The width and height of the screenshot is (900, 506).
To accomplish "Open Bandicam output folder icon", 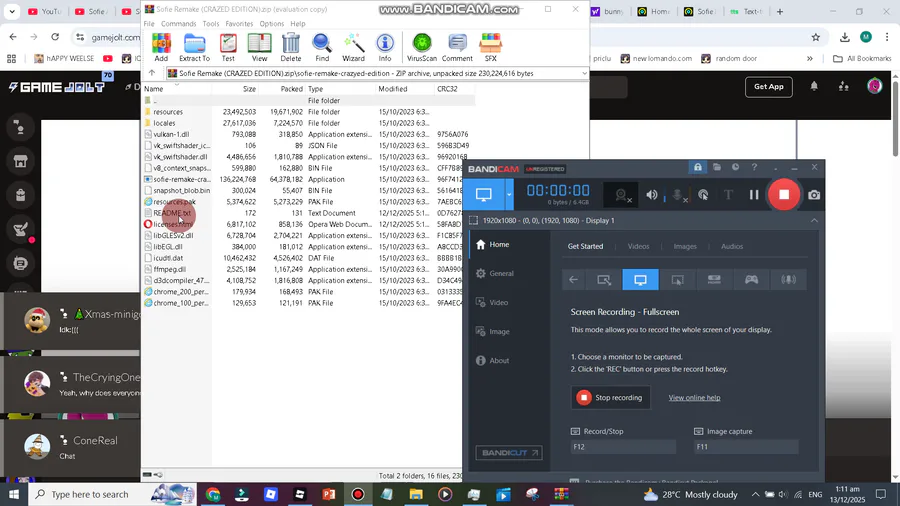I will pos(717,167).
